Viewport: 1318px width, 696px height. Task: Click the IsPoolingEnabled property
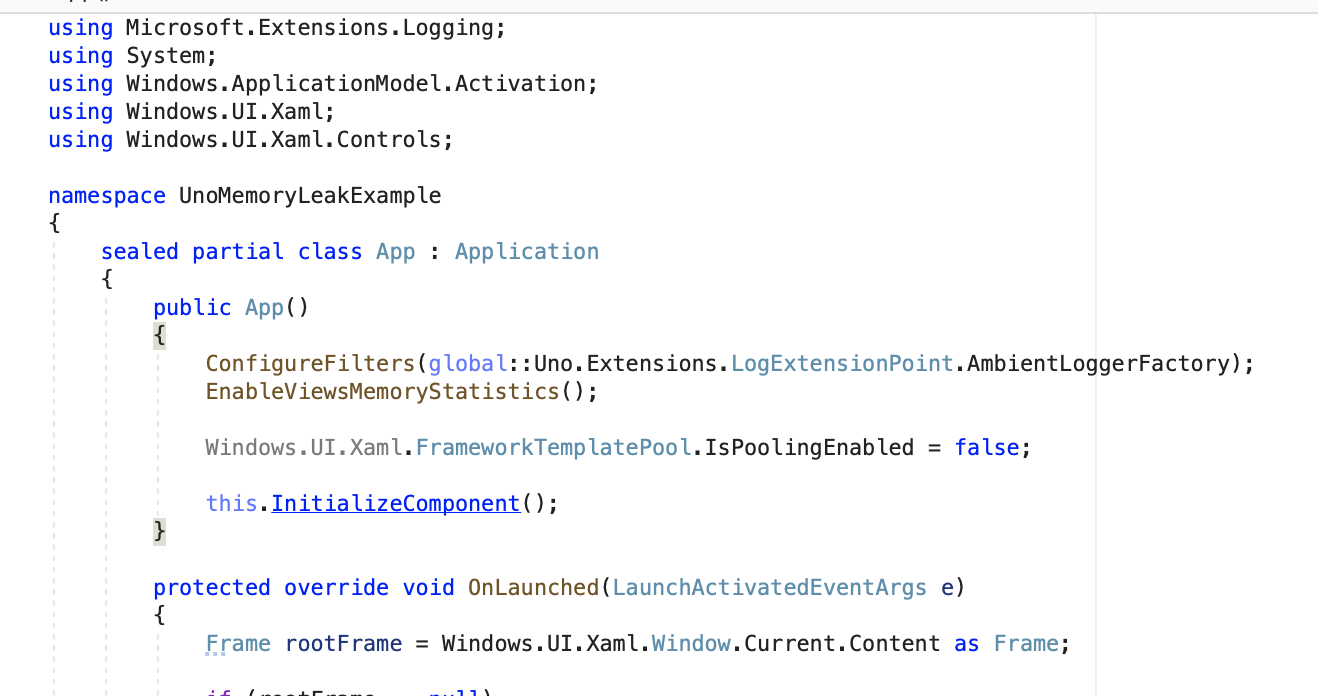click(x=809, y=447)
